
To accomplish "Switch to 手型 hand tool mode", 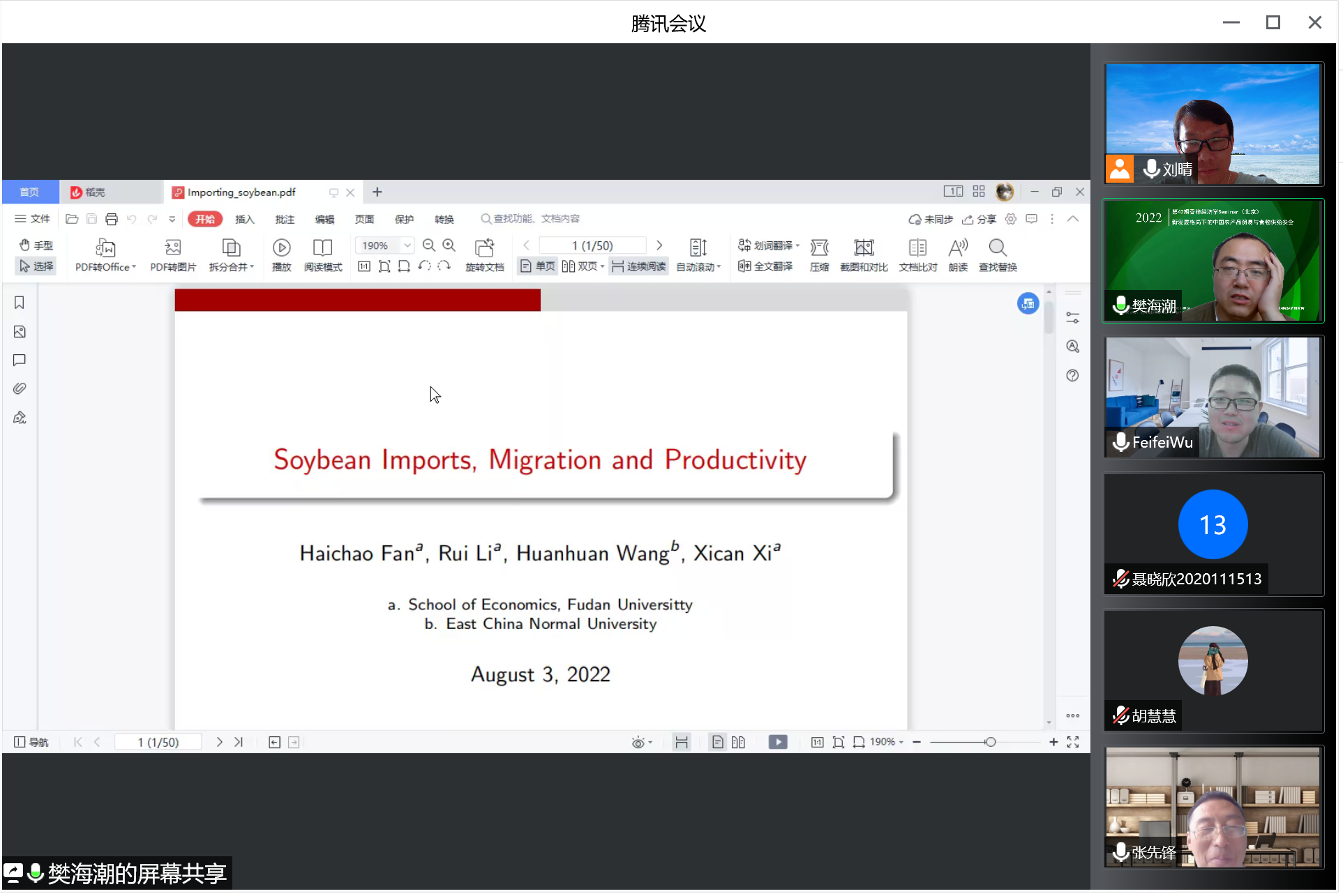I will [x=36, y=245].
